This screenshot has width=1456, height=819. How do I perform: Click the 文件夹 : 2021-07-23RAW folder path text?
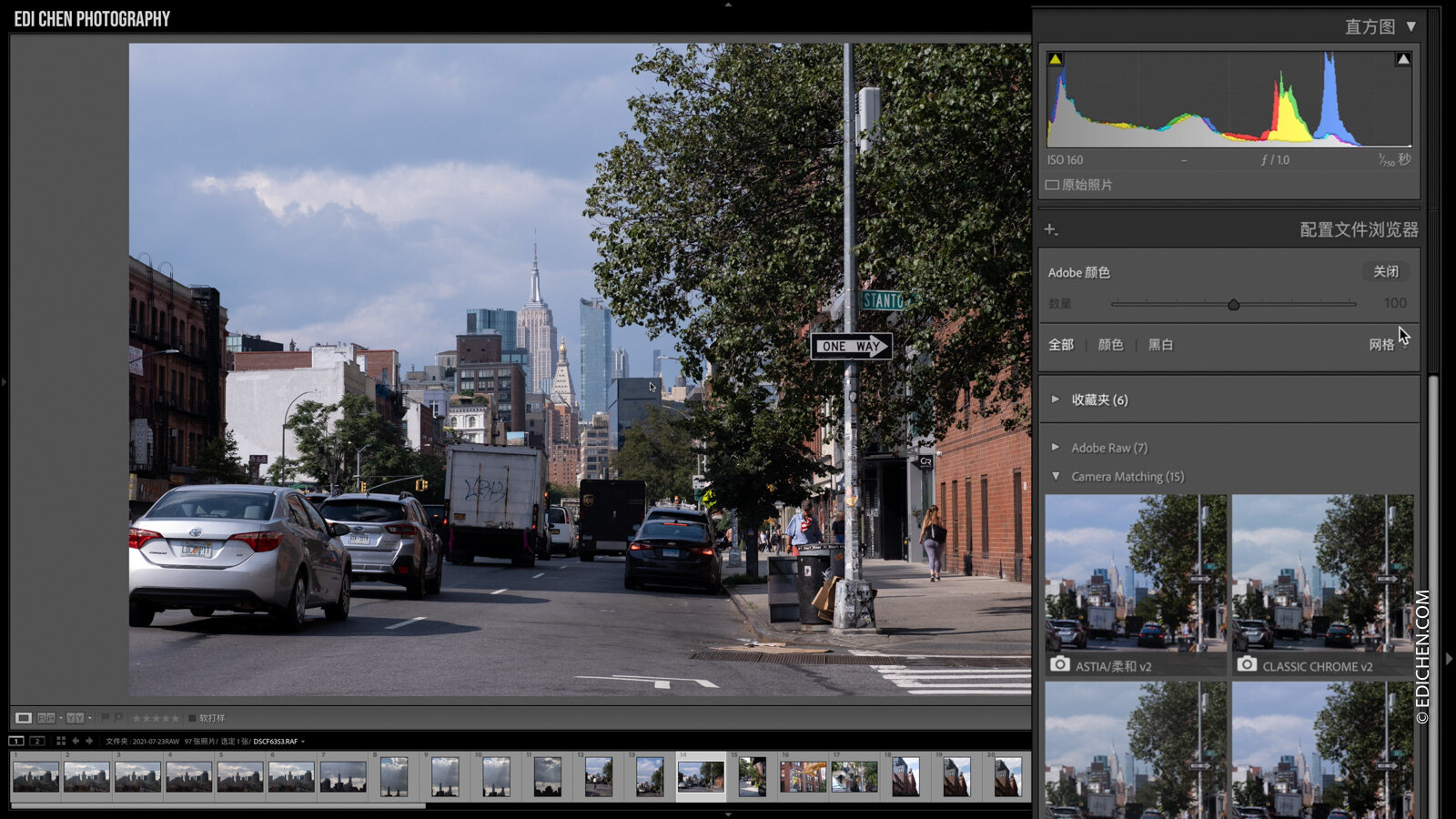pos(143,741)
